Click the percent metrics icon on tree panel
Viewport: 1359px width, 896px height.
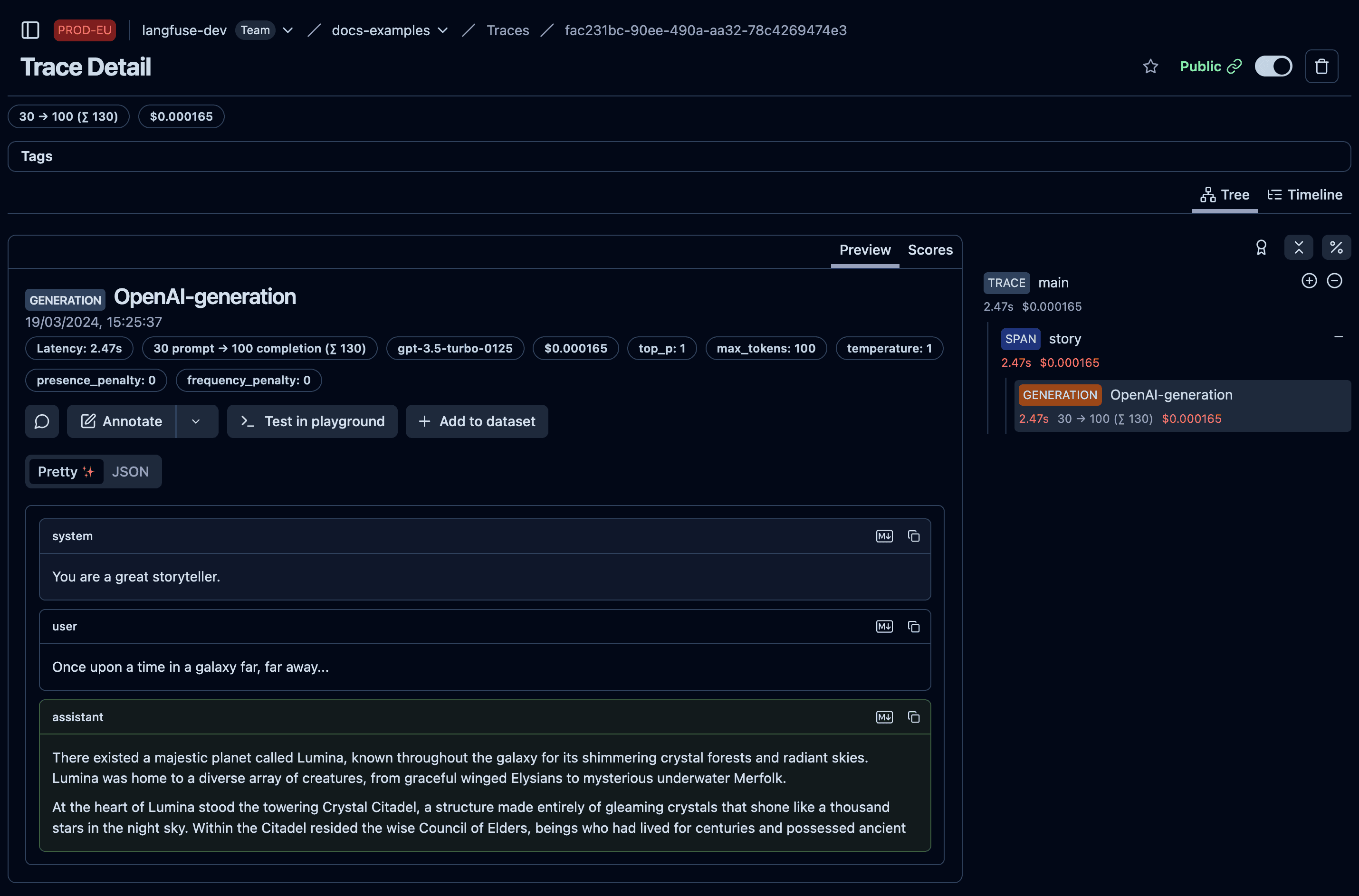pyautogui.click(x=1337, y=248)
